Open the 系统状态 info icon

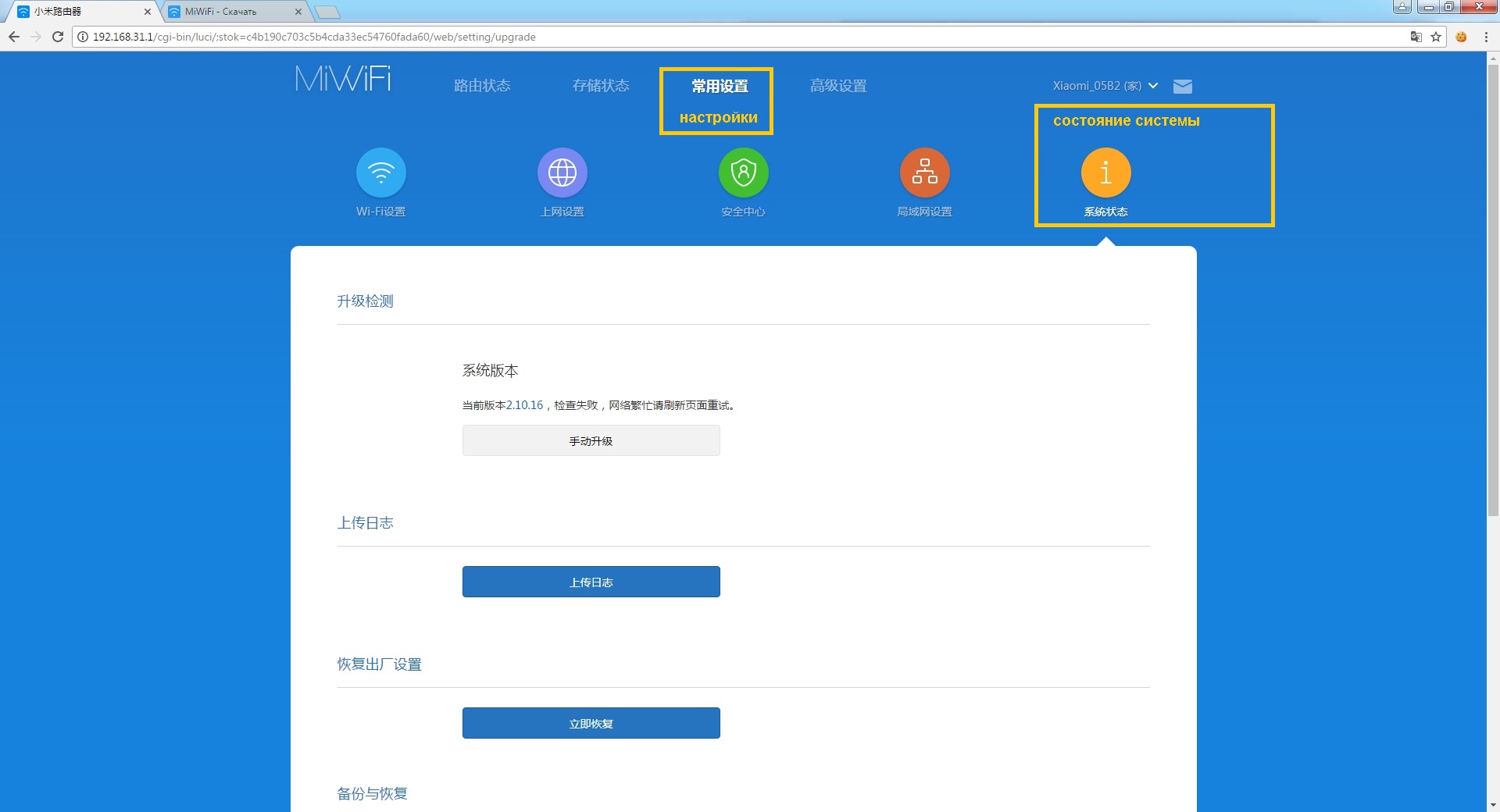[x=1106, y=173]
